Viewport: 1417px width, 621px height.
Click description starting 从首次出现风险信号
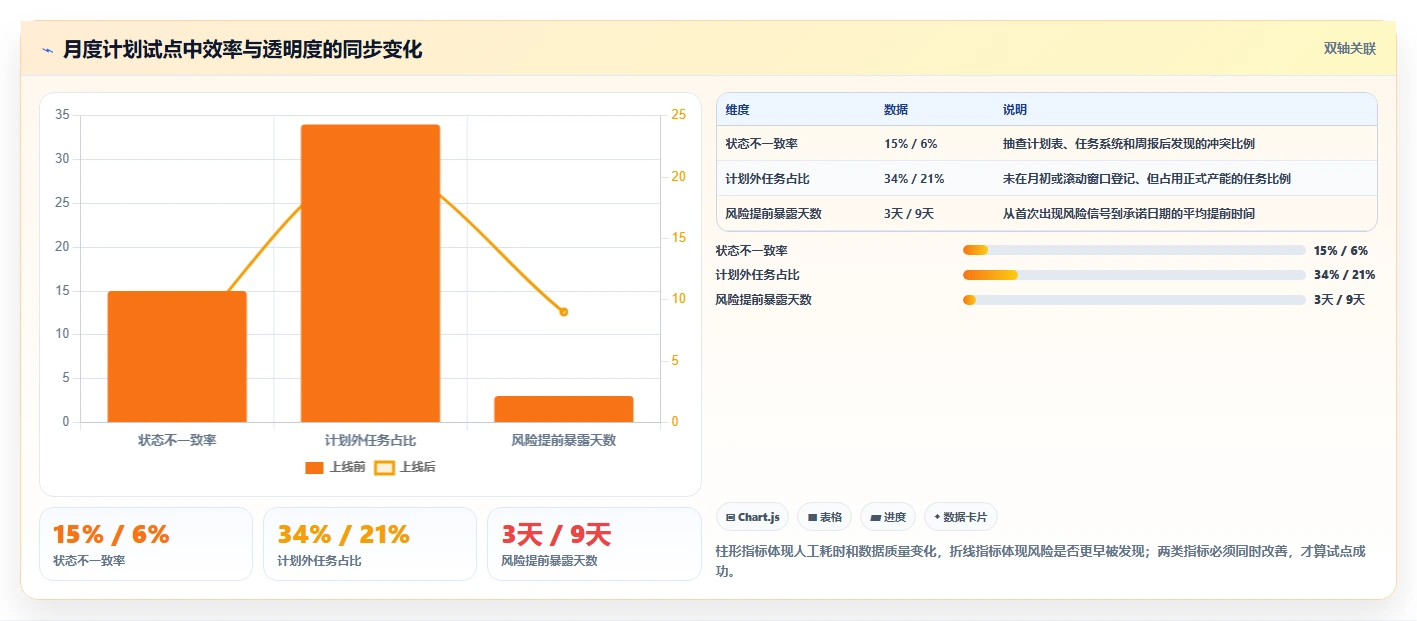(1129, 213)
